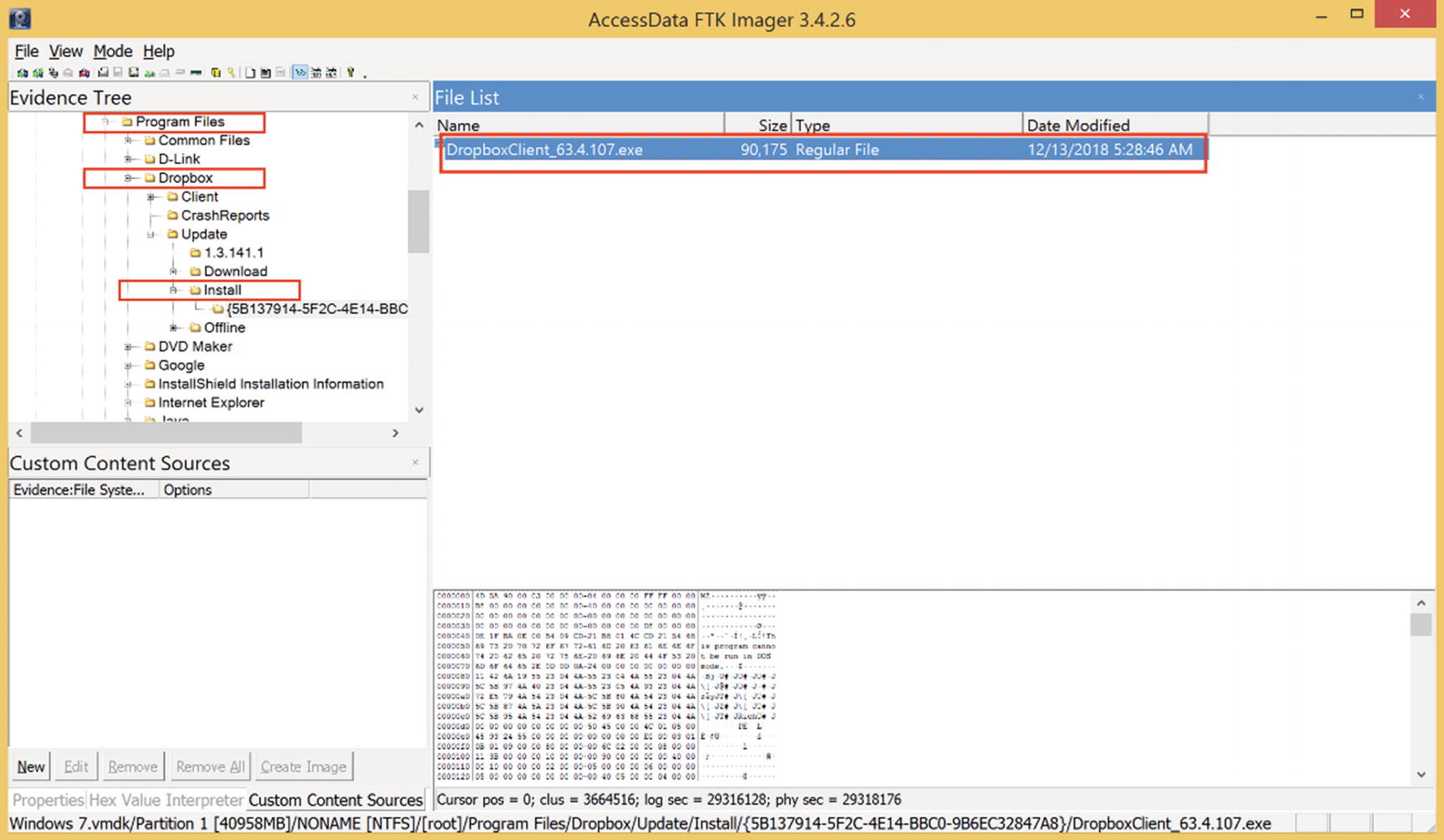Switch viewer to text mode icon
This screenshot has height=840, width=1444.
click(316, 73)
